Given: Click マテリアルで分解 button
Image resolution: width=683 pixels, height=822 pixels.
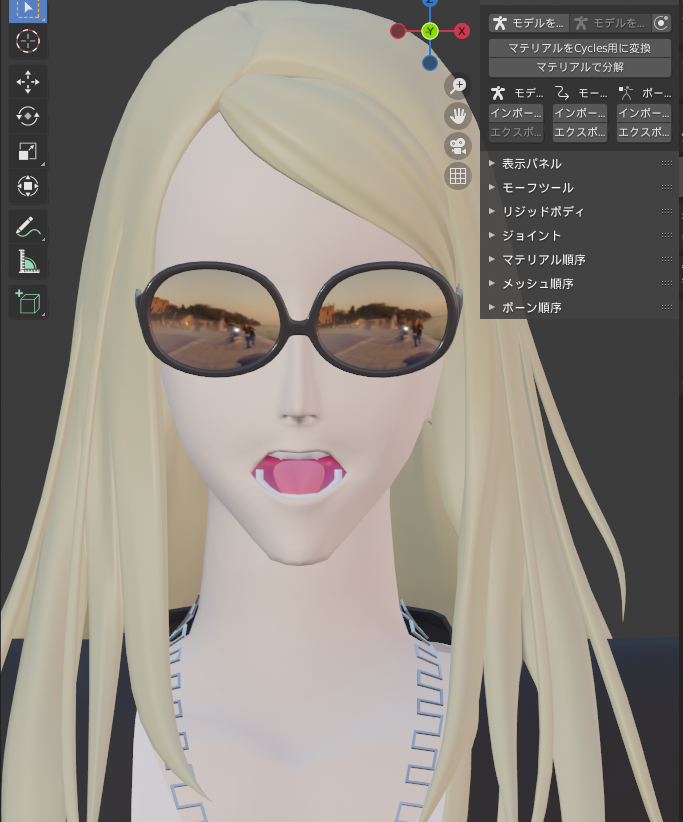Looking at the screenshot, I should [580, 67].
